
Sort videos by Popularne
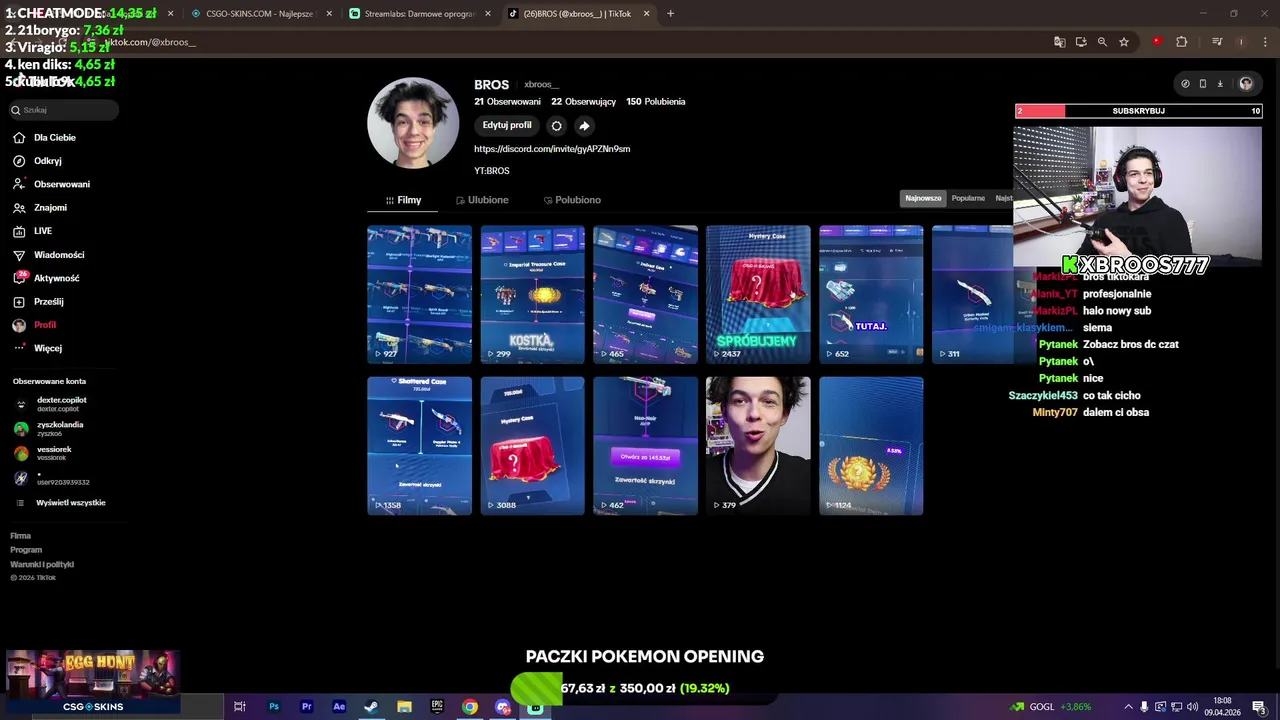point(968,198)
